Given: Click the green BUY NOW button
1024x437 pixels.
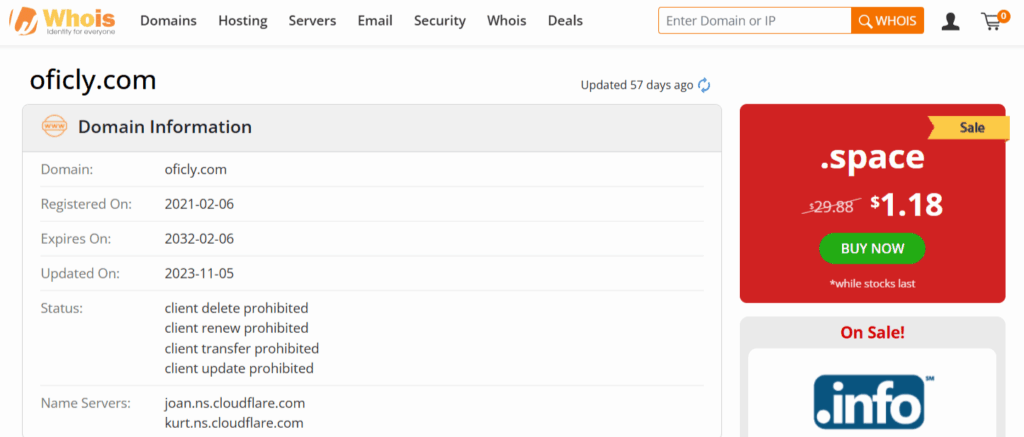Looking at the screenshot, I should pyautogui.click(x=872, y=249).
